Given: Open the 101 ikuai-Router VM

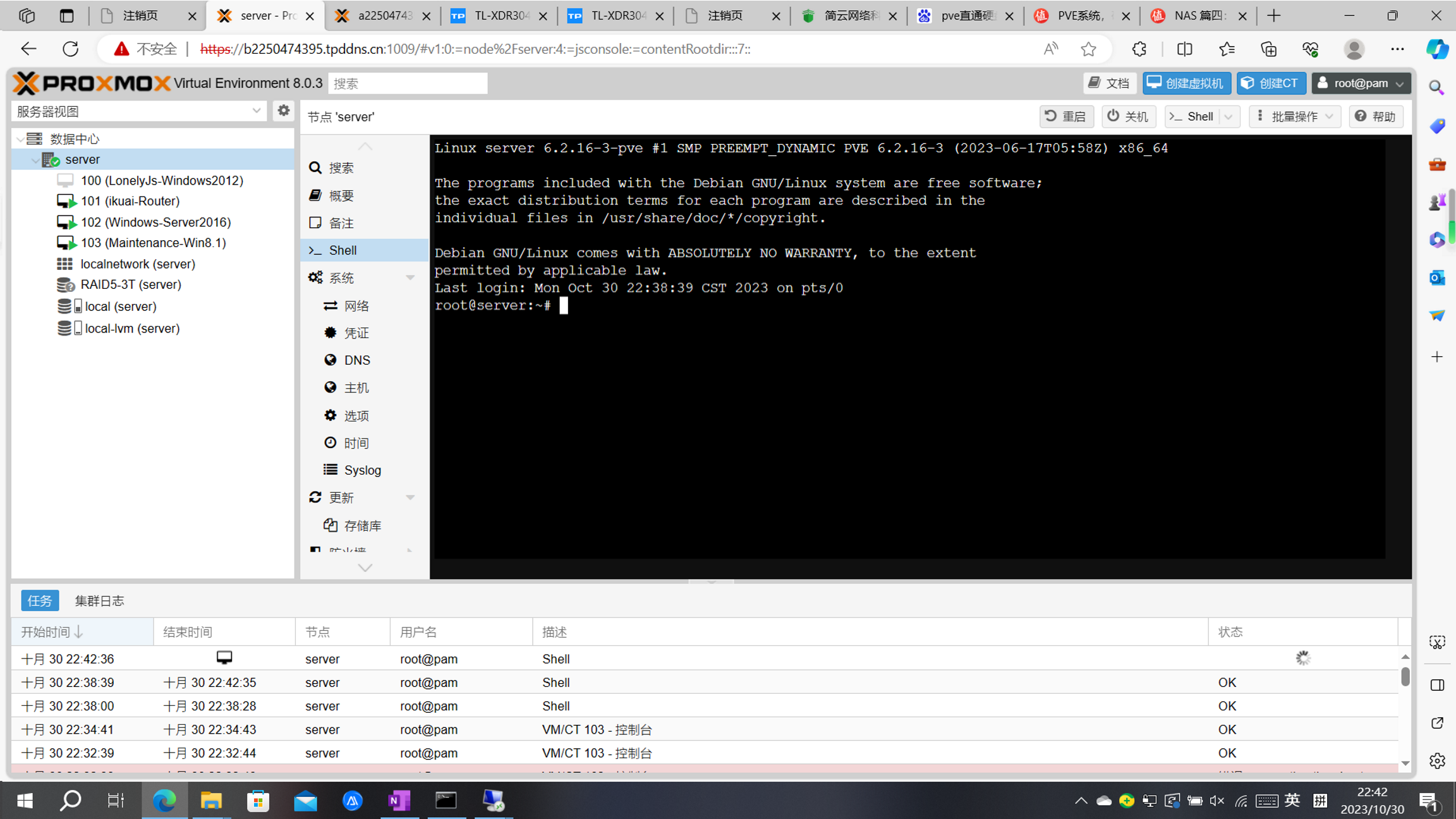Looking at the screenshot, I should (x=130, y=201).
